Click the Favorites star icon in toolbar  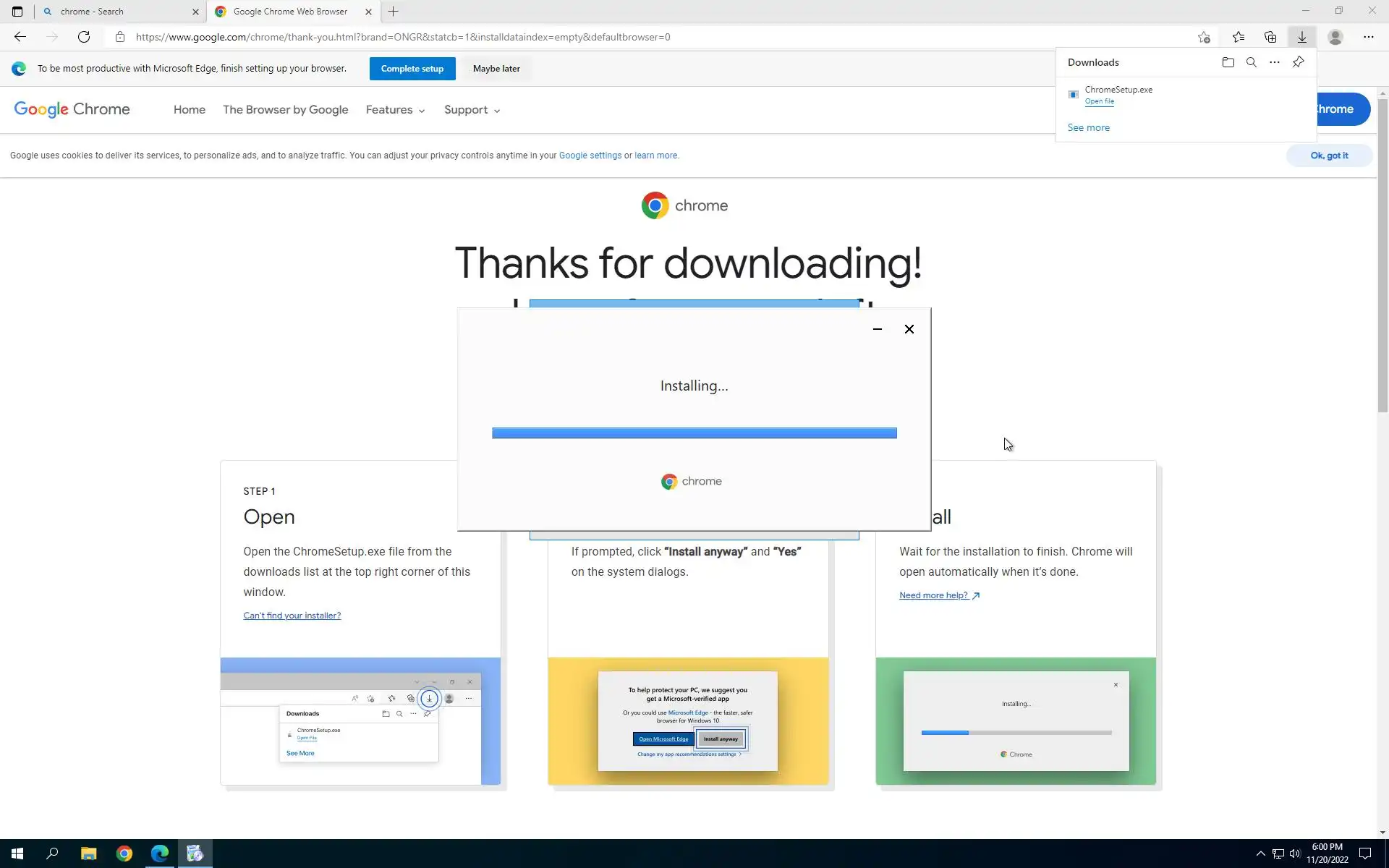click(1238, 37)
